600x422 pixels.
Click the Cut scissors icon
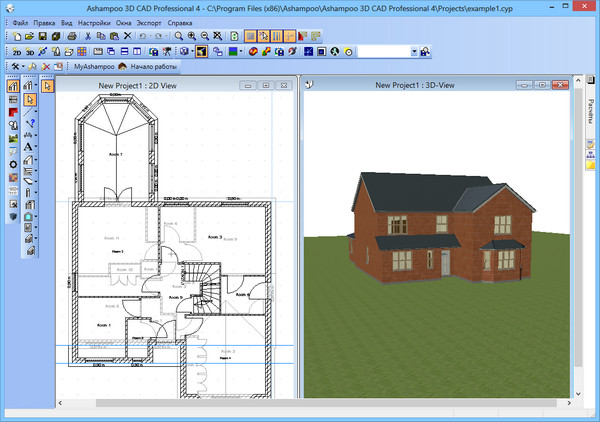tap(88, 35)
